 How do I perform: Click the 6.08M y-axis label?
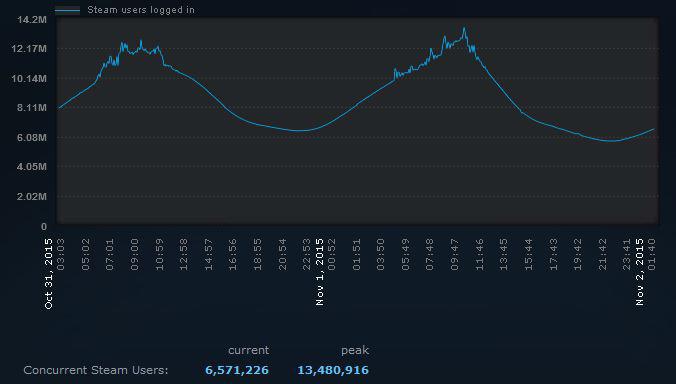click(x=32, y=137)
